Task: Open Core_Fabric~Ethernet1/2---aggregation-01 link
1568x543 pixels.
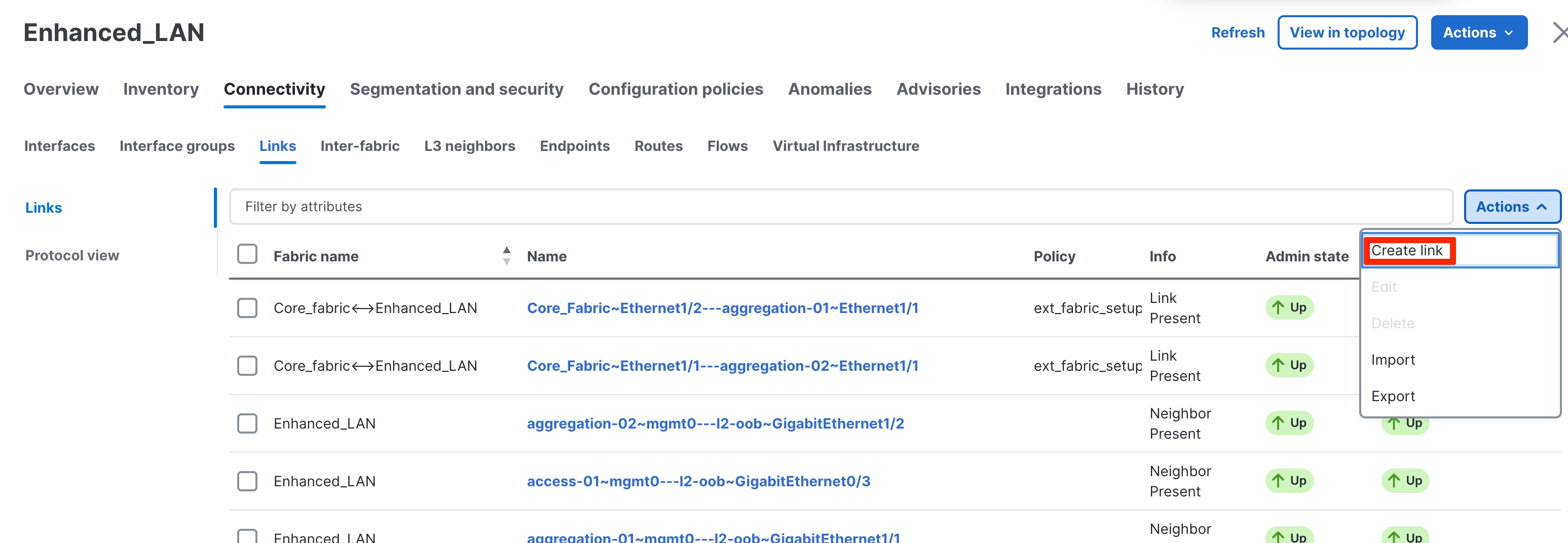Action: click(722, 308)
